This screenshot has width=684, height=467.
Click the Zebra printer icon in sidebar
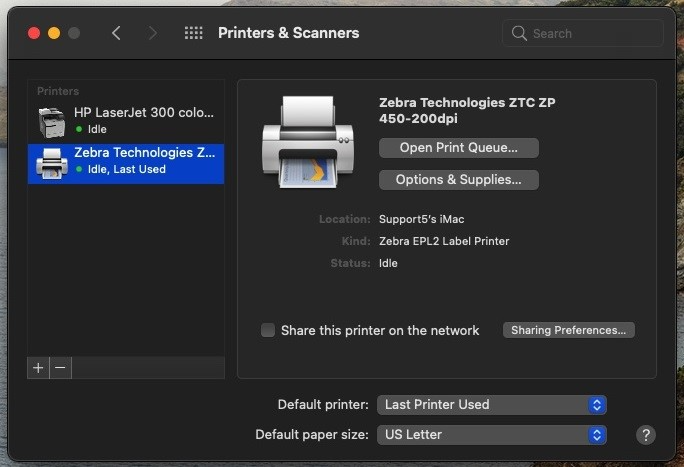pyautogui.click(x=52, y=164)
